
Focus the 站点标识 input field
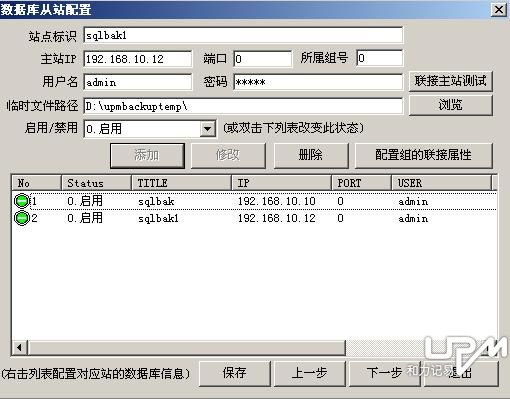pyautogui.click(x=243, y=35)
